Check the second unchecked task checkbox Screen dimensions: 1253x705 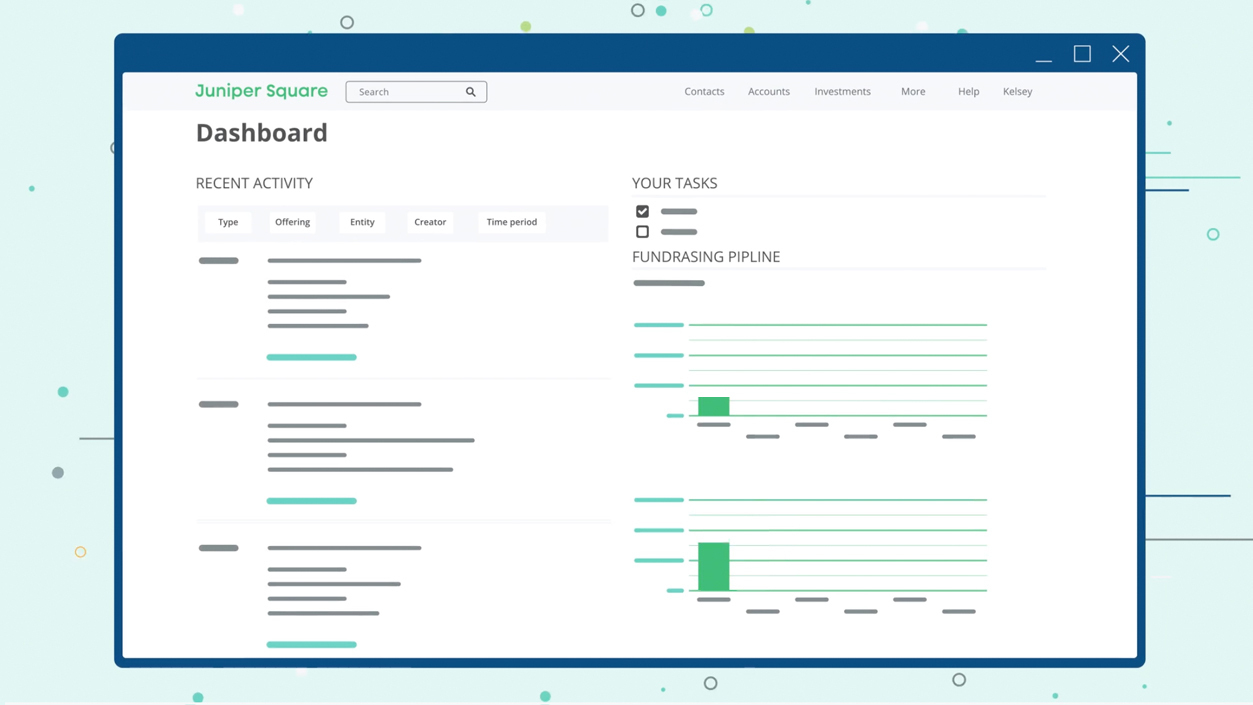(642, 232)
